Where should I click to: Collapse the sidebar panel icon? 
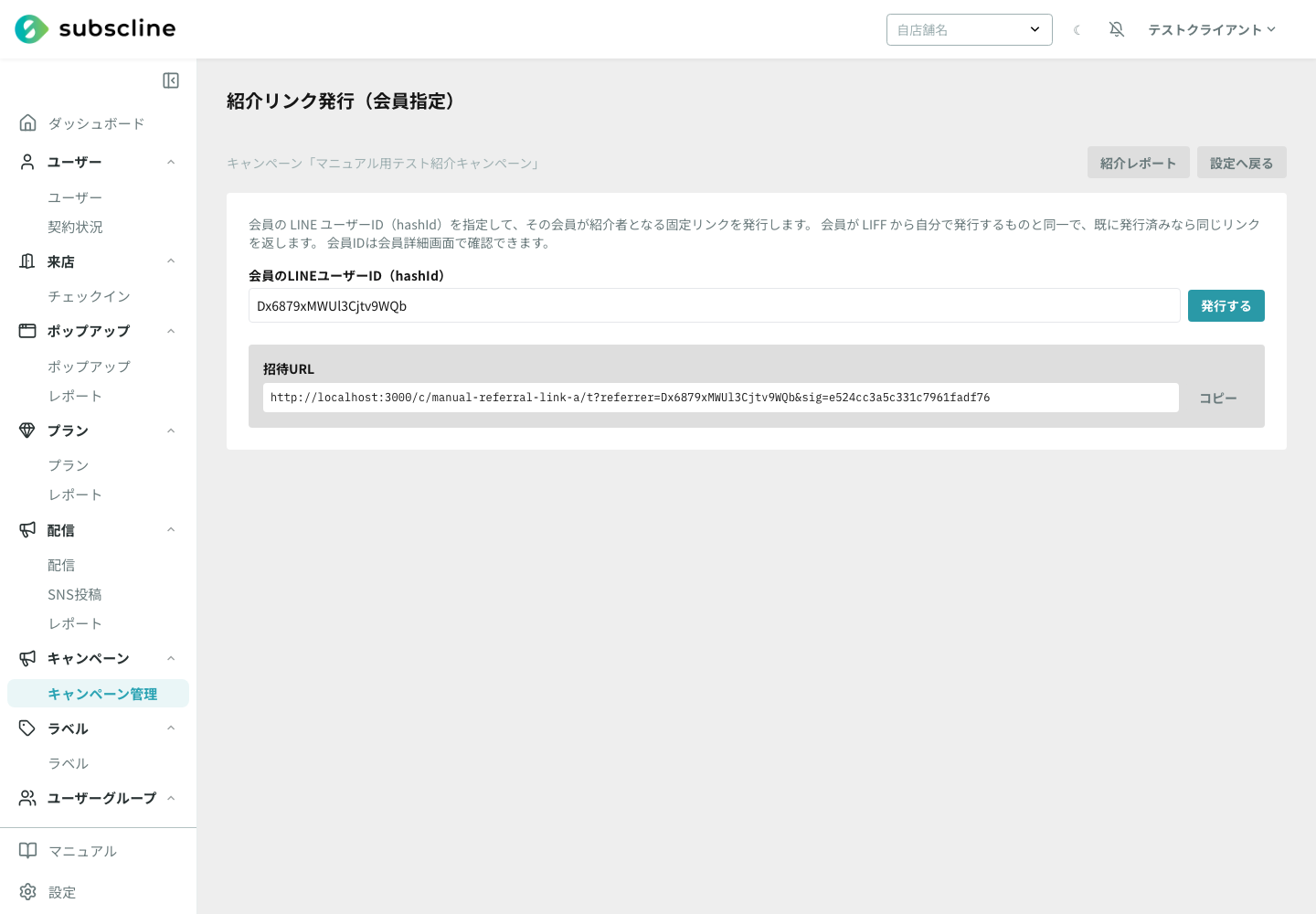(171, 80)
